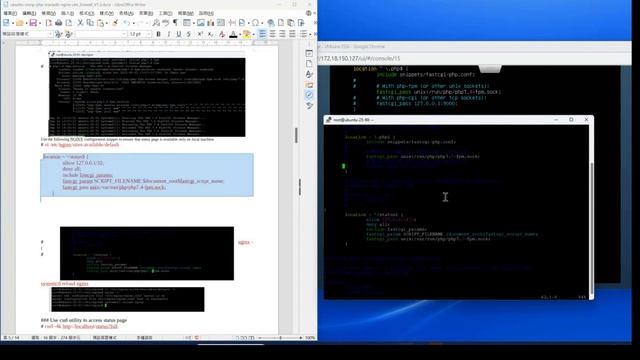Screen dimensions: 640x360
Task: Click the Open folder icon in Writer toolbar
Action: [19, 23]
